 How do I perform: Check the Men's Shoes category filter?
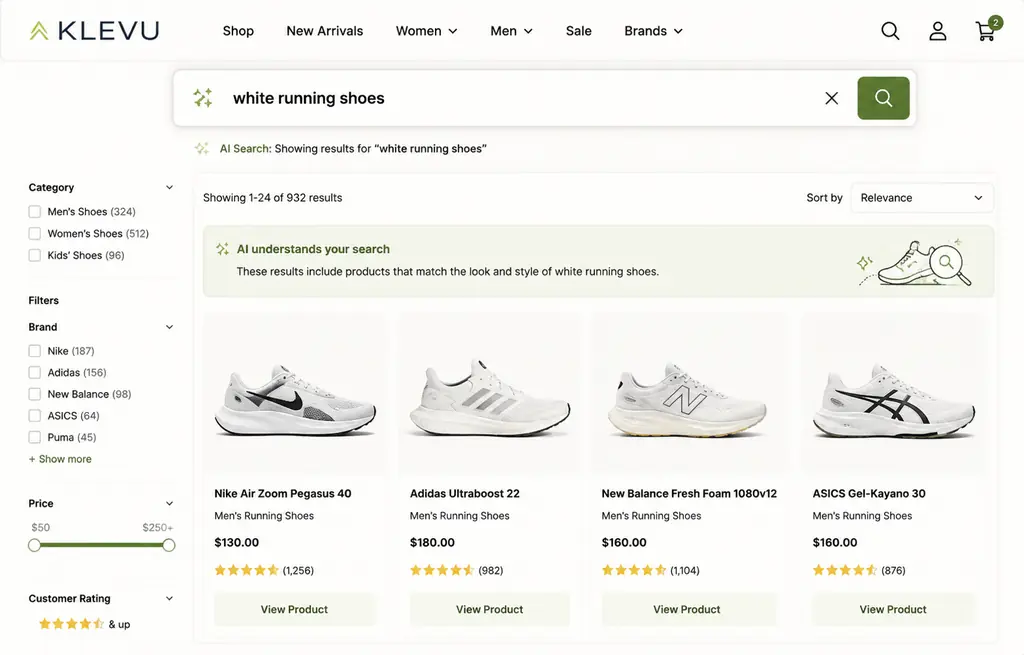[x=35, y=212]
